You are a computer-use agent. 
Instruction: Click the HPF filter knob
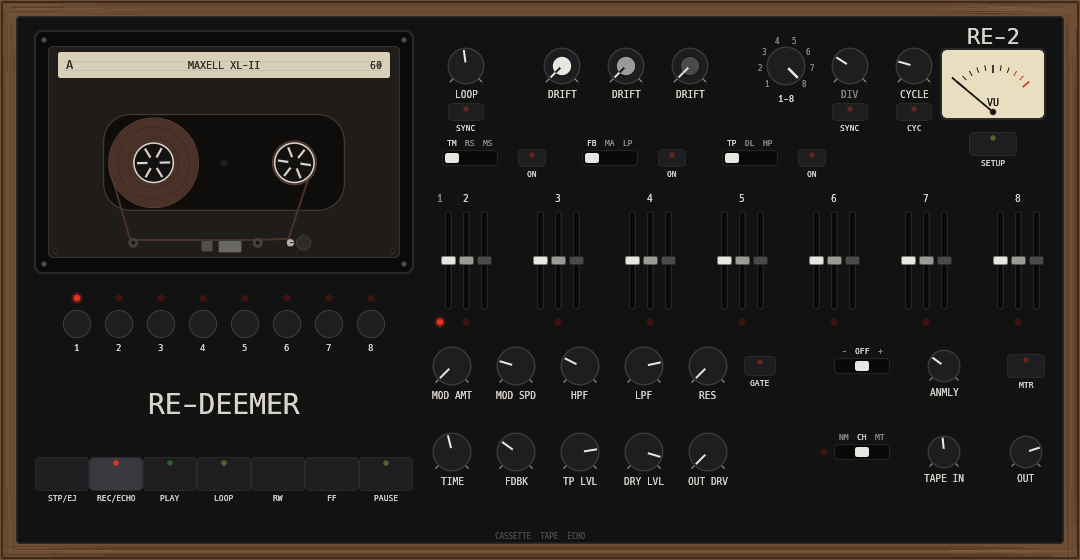[x=580, y=366]
